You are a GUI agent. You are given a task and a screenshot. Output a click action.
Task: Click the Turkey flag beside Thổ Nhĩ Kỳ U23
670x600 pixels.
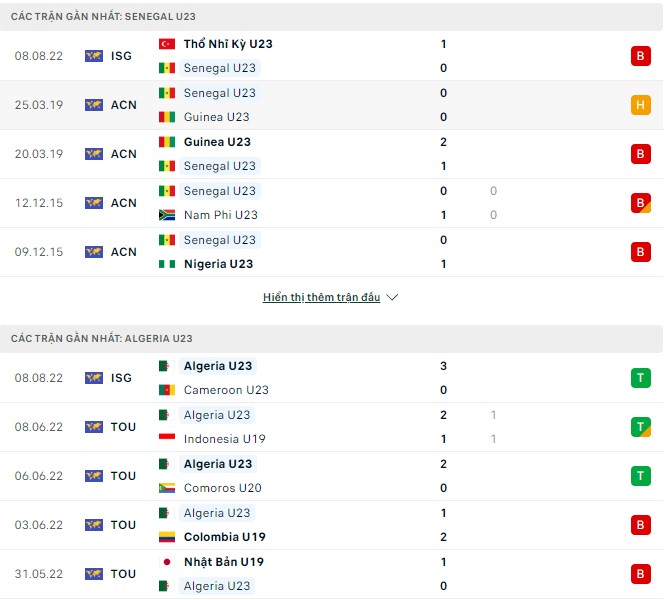pos(167,44)
